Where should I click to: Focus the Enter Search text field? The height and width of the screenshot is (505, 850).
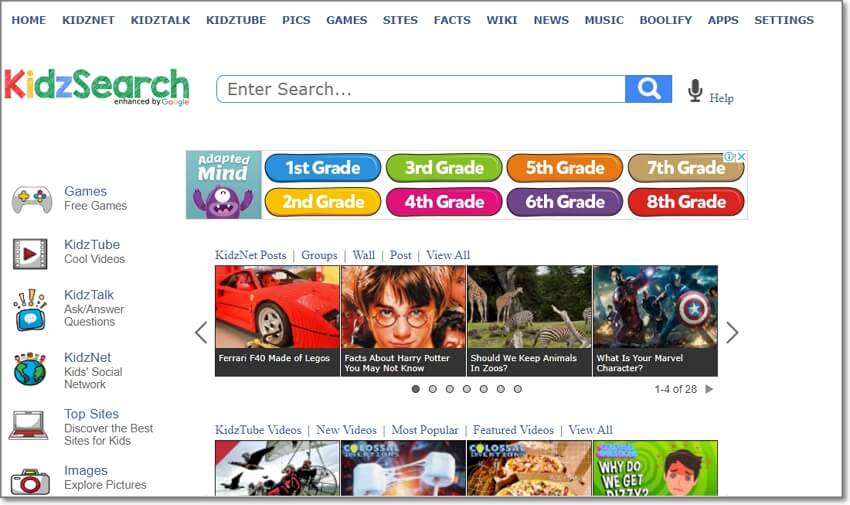pyautogui.click(x=420, y=89)
